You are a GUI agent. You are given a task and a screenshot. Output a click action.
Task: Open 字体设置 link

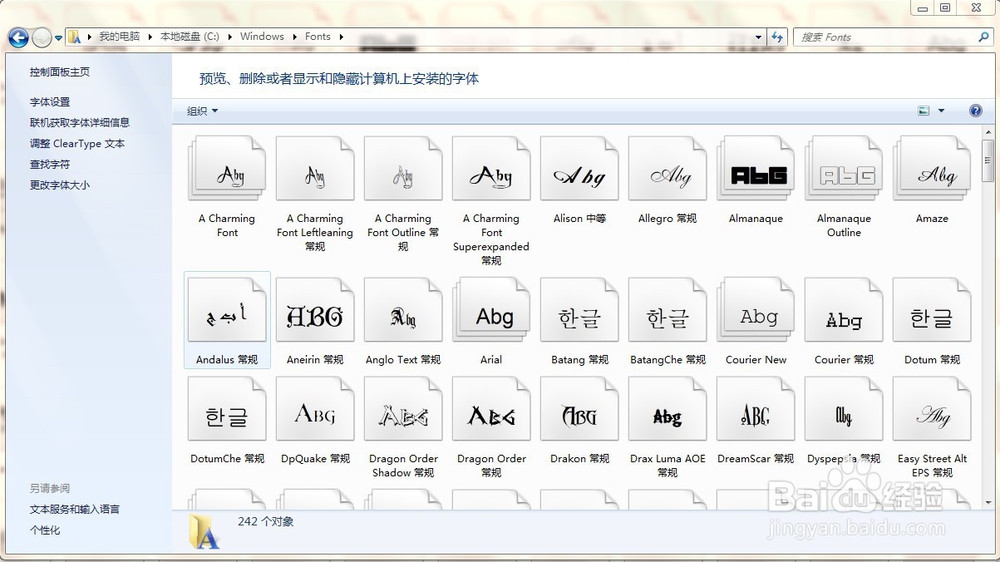click(x=50, y=102)
